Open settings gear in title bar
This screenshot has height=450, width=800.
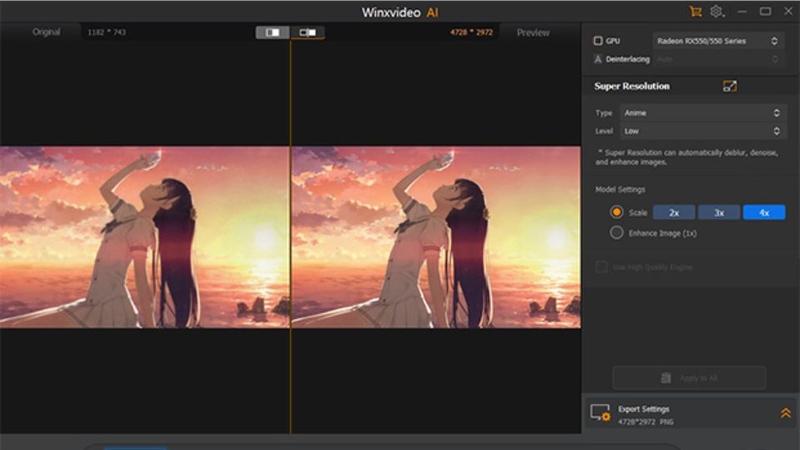pyautogui.click(x=717, y=12)
